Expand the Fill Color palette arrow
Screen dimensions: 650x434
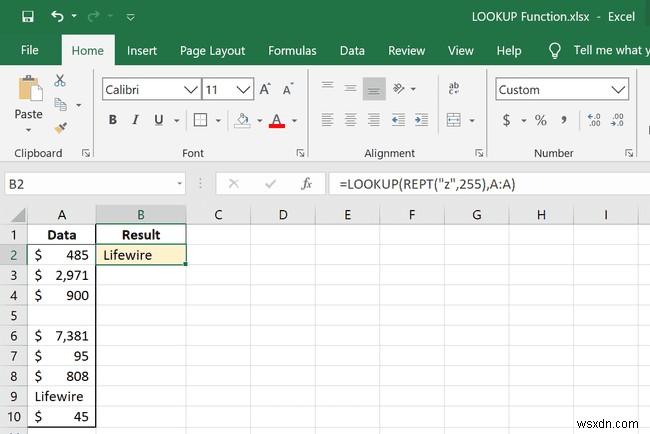point(260,121)
